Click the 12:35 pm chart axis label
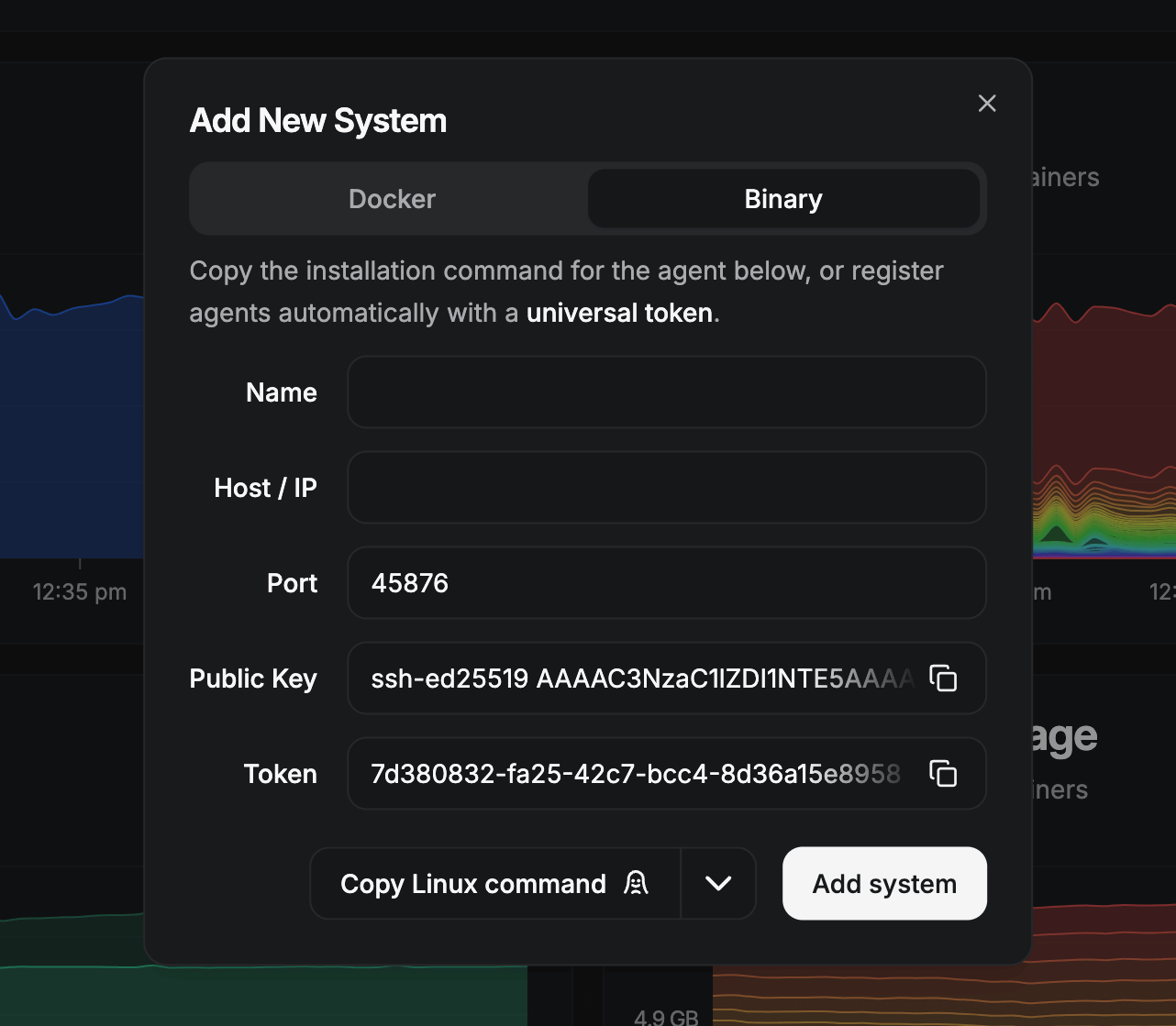 tap(80, 592)
